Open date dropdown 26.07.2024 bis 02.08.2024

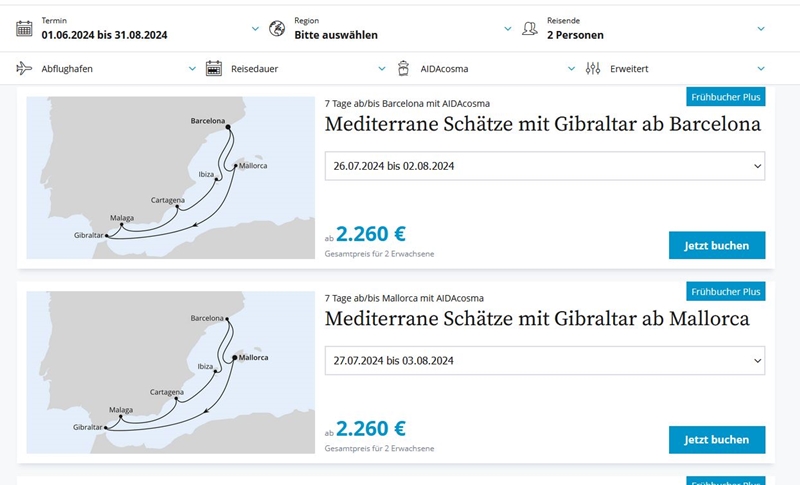pos(545,166)
